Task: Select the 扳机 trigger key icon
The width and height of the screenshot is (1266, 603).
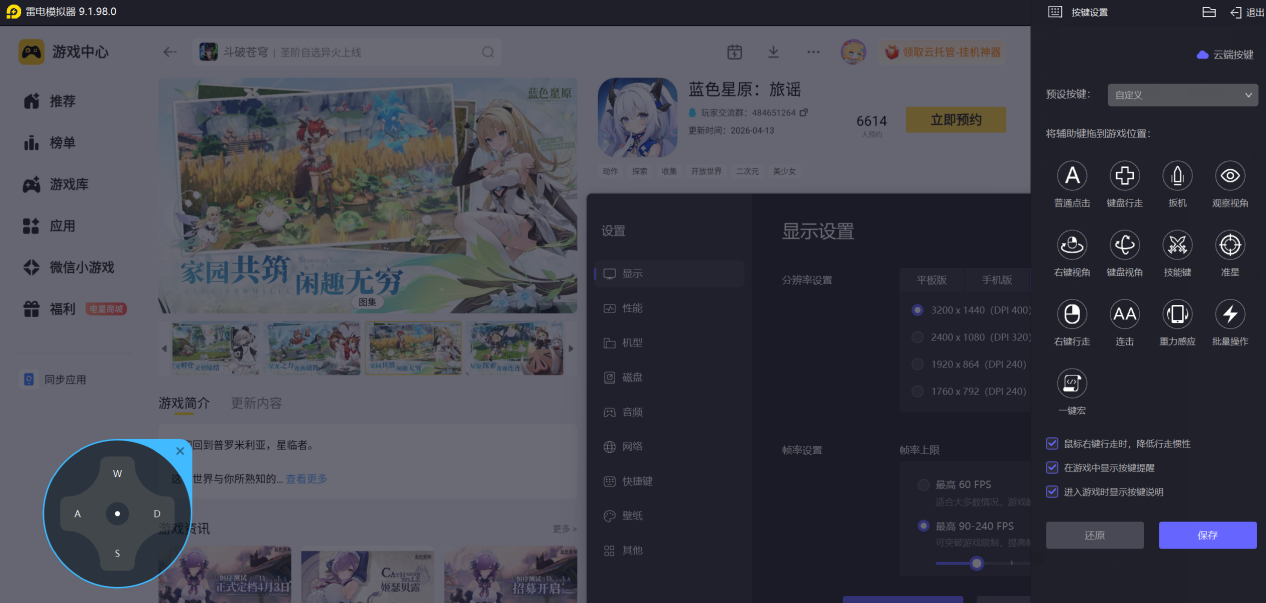Action: (x=1178, y=176)
